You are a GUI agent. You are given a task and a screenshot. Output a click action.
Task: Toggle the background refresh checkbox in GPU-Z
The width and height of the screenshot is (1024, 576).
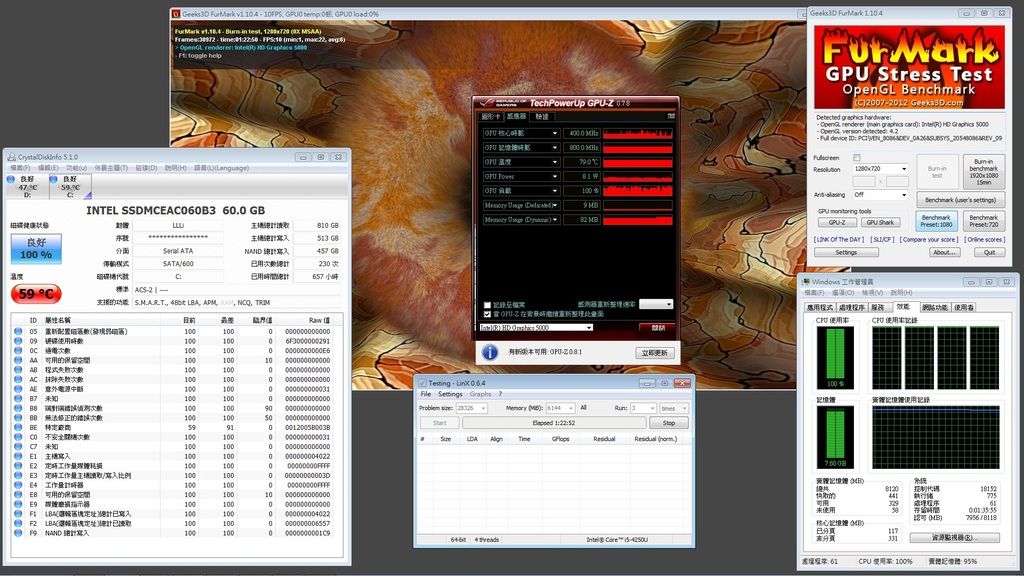487,314
